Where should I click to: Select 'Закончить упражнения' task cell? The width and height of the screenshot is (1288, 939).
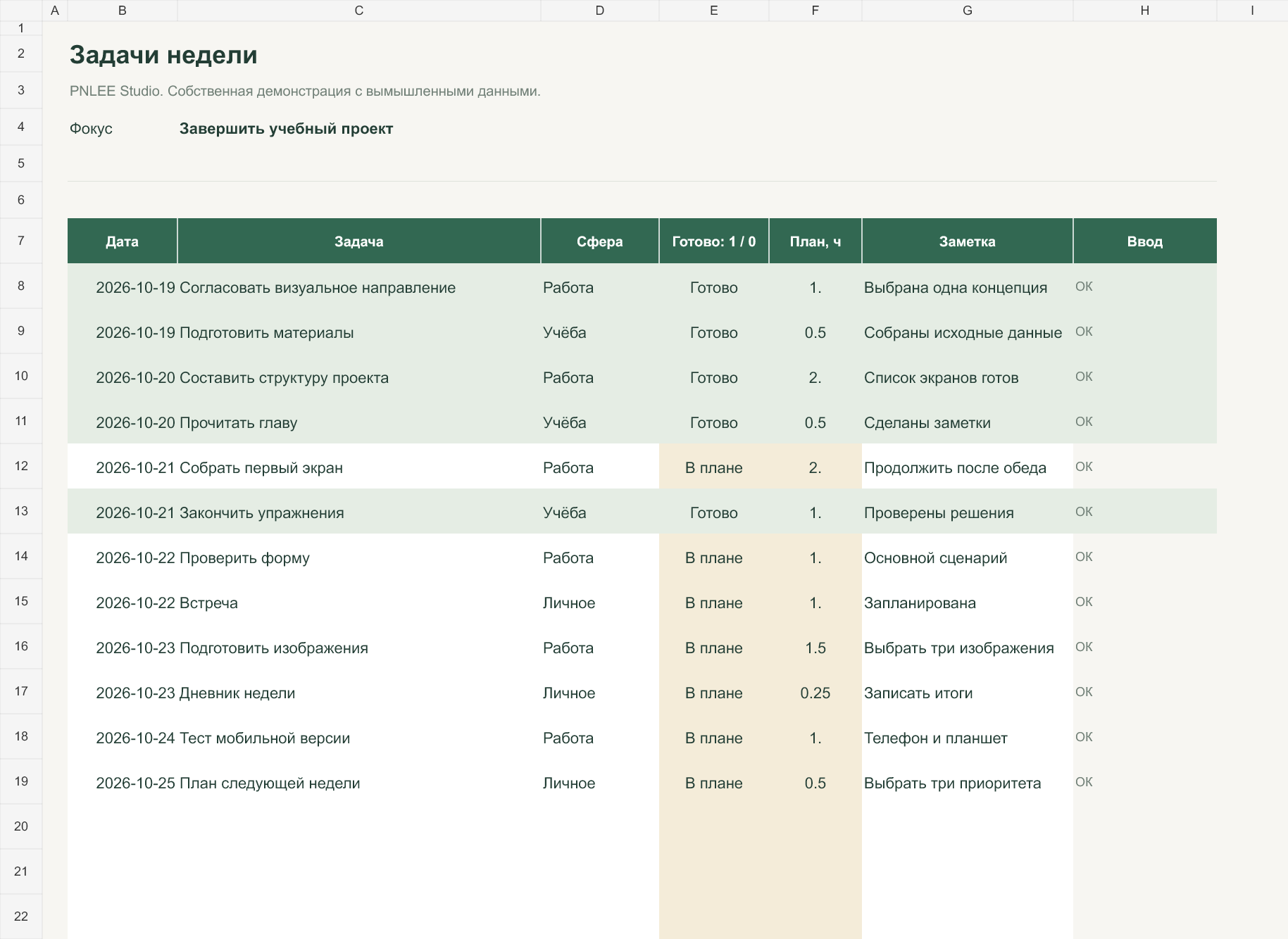[358, 512]
